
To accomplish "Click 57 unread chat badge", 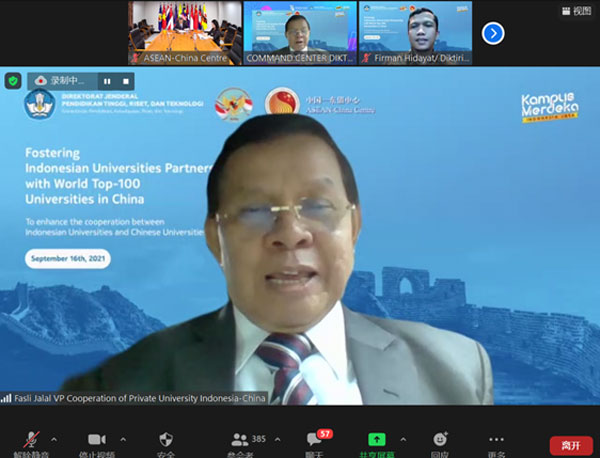I will coord(325,434).
